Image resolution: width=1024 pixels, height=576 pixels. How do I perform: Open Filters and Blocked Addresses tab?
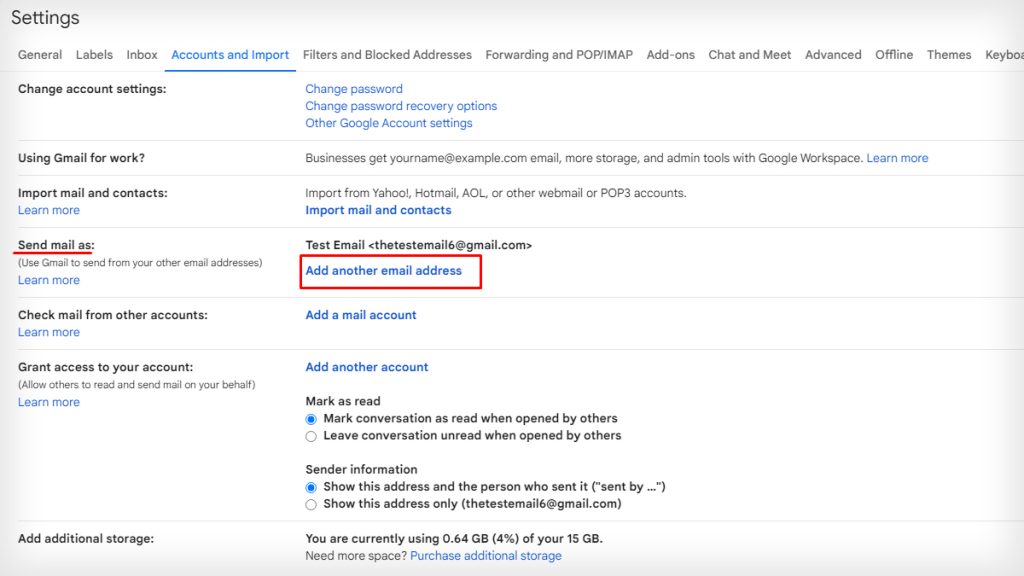[387, 55]
